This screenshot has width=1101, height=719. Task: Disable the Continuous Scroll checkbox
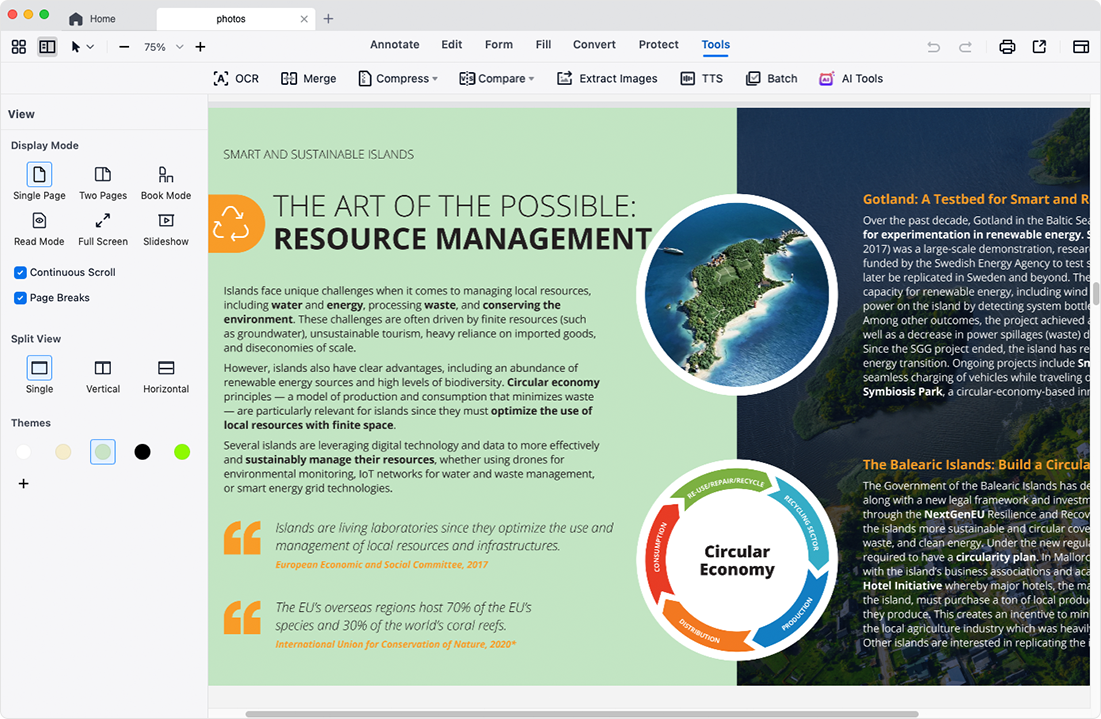point(20,272)
